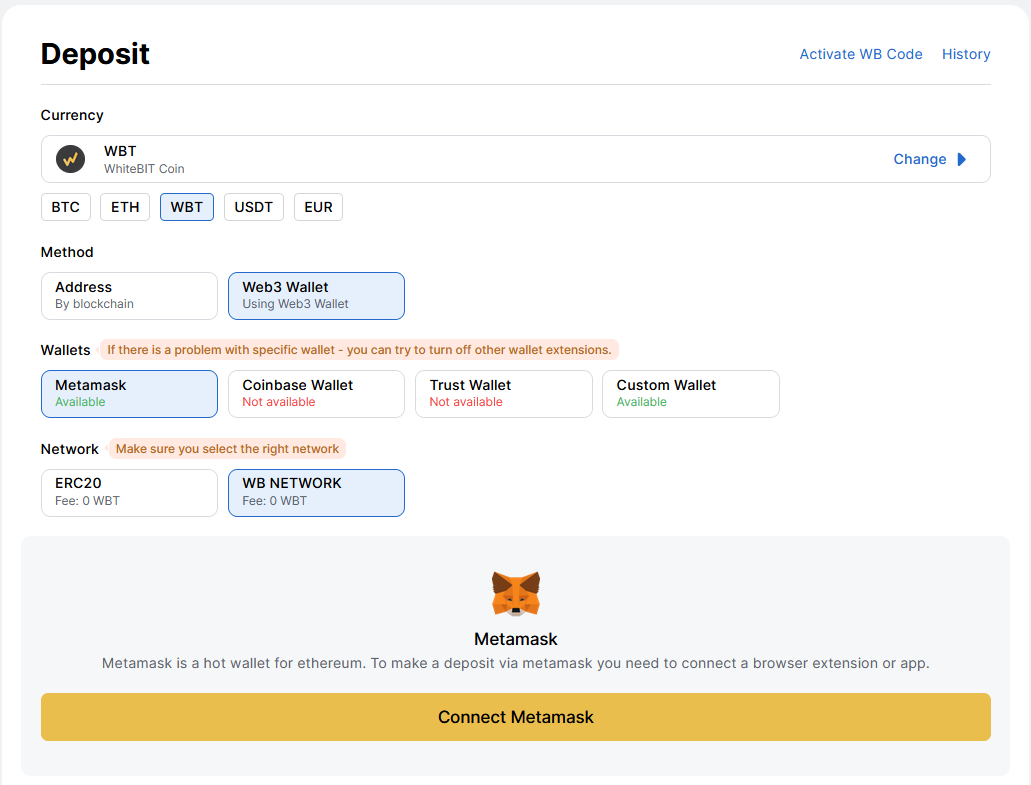
Task: Choose the ERC20 network
Action: [130, 492]
